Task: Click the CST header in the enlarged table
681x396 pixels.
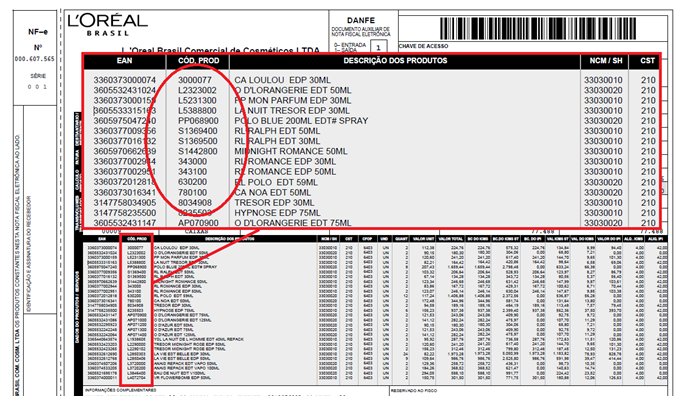Action: [647, 61]
